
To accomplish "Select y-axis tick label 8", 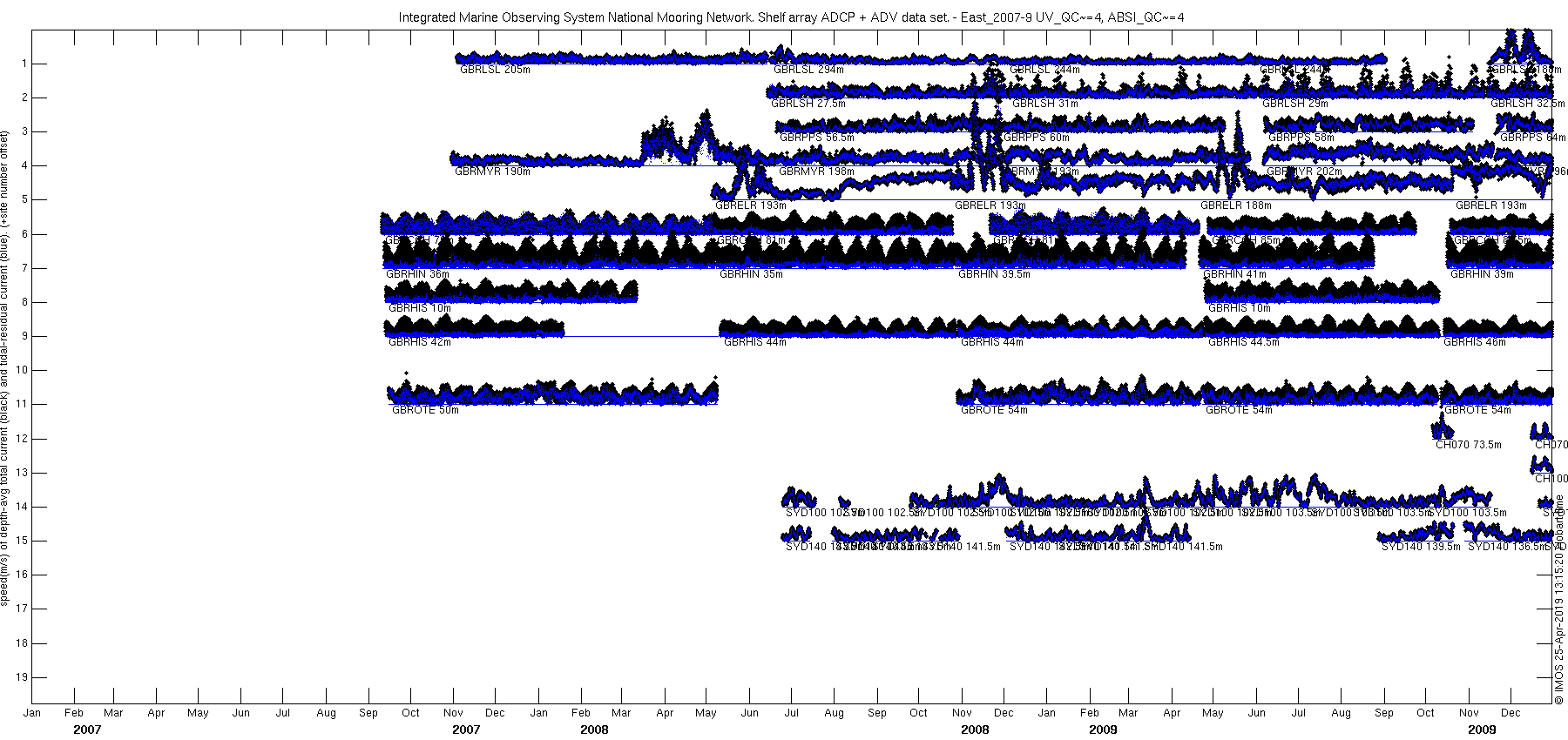I will (25, 302).
